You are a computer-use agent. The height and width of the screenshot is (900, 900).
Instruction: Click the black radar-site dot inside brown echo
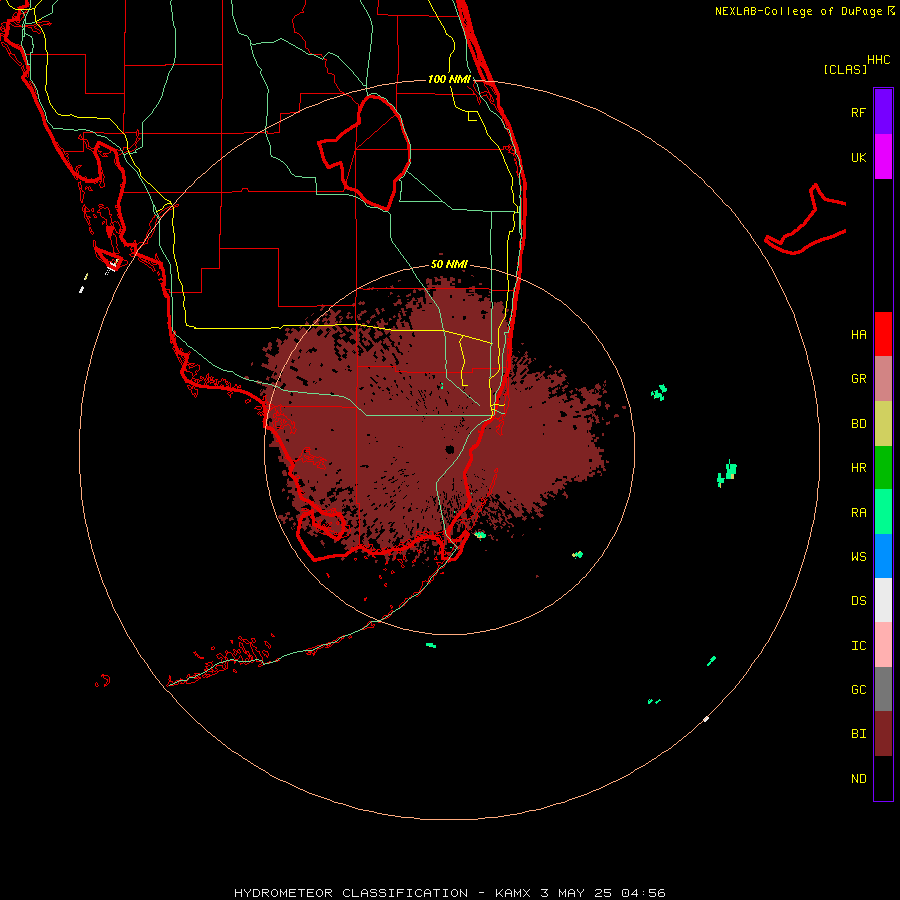click(449, 449)
